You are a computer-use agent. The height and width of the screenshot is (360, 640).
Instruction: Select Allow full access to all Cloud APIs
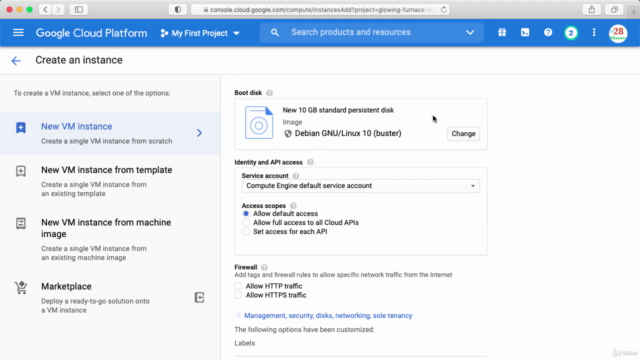pyautogui.click(x=246, y=222)
